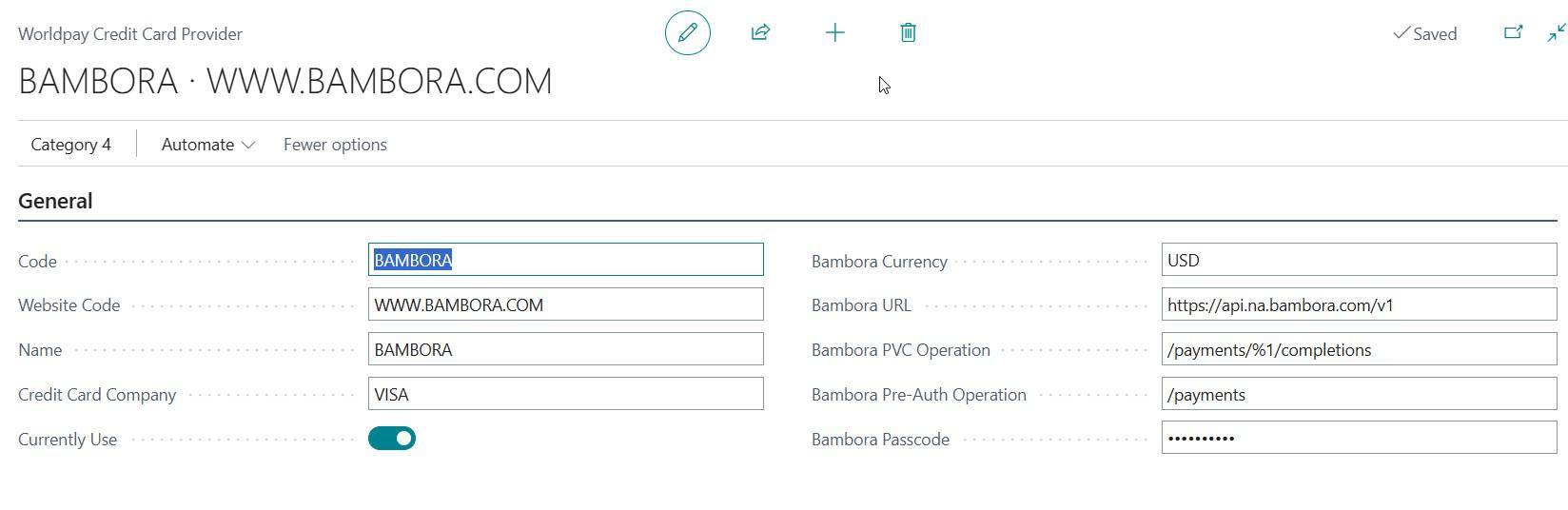
Task: Click the Bambora Currency field
Action: tap(1359, 260)
